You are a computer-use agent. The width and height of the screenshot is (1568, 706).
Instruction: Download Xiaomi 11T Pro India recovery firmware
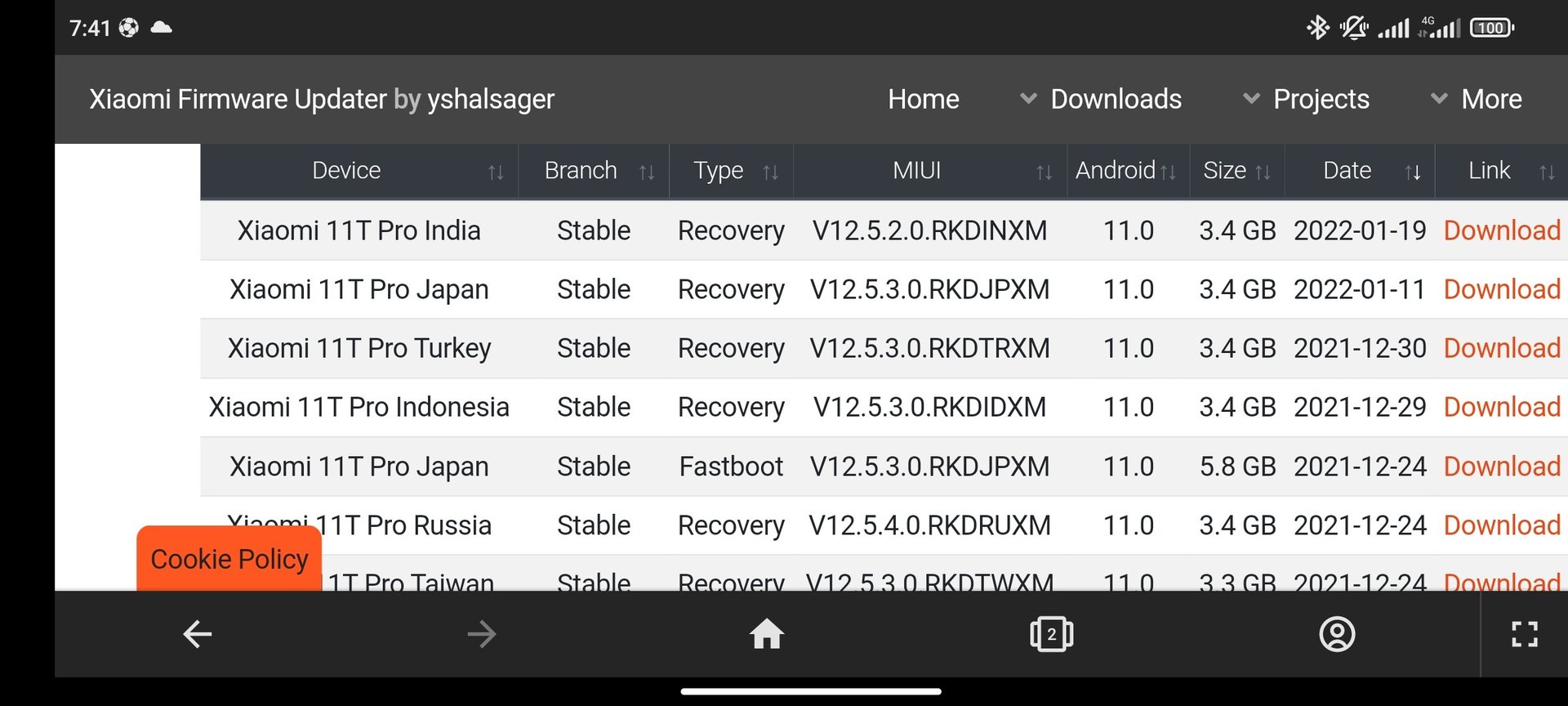click(1502, 230)
